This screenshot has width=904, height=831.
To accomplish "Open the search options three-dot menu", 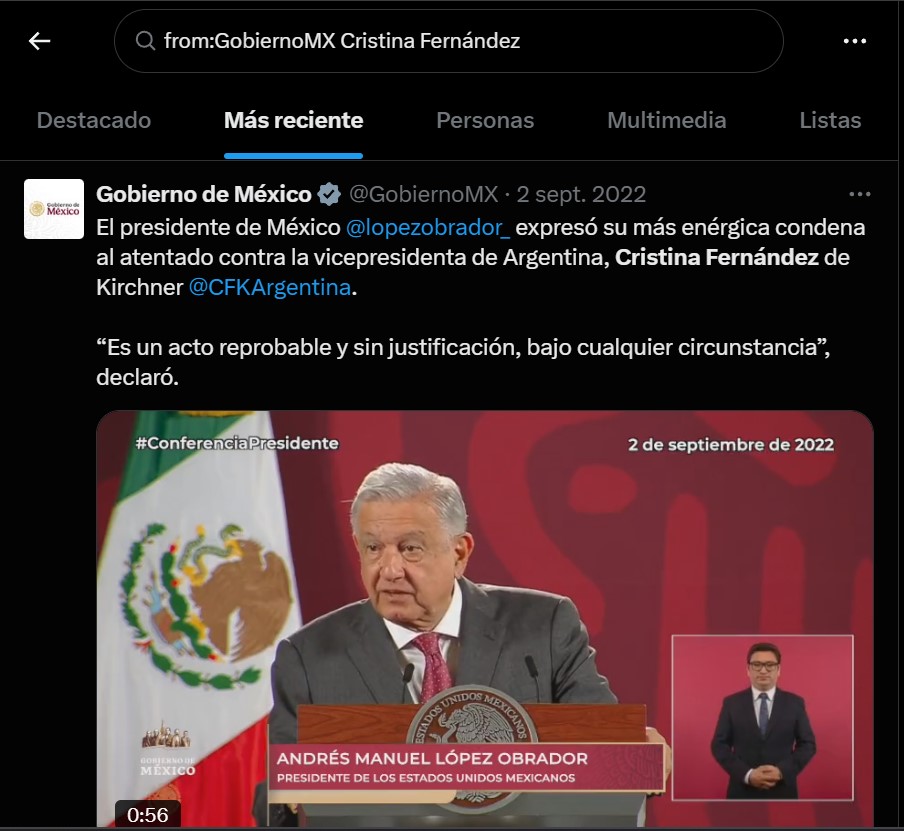I will (x=854, y=41).
